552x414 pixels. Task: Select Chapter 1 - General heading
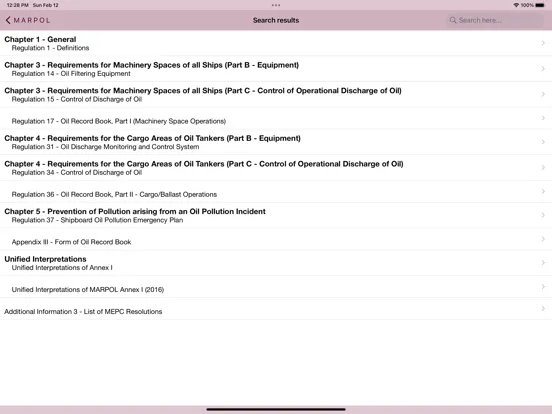pyautogui.click(x=40, y=39)
